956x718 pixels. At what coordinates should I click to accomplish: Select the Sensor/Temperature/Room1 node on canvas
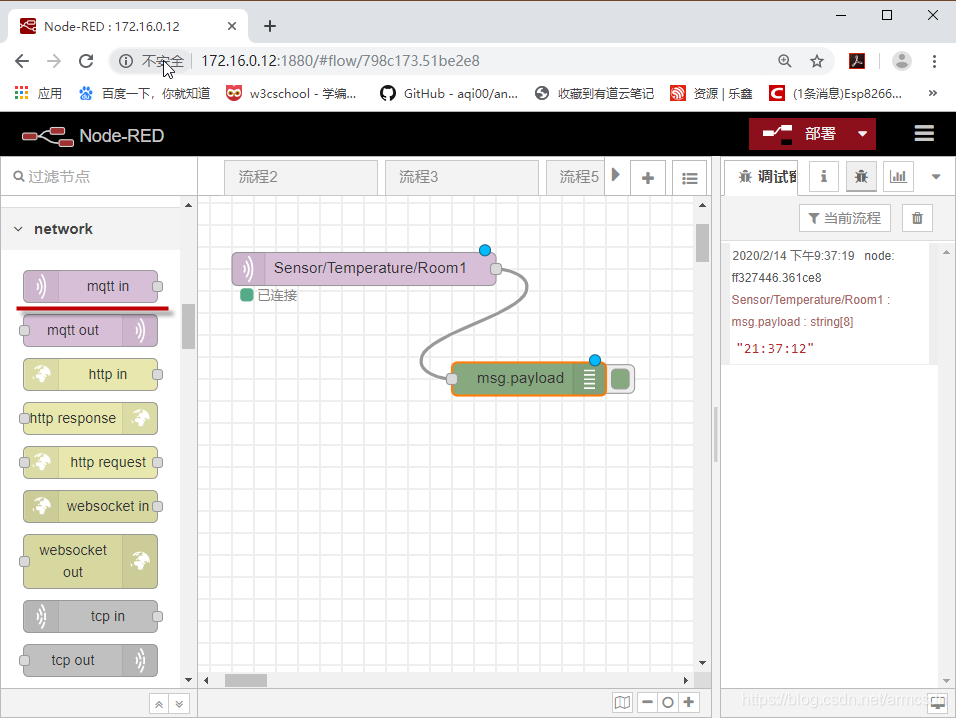363,269
